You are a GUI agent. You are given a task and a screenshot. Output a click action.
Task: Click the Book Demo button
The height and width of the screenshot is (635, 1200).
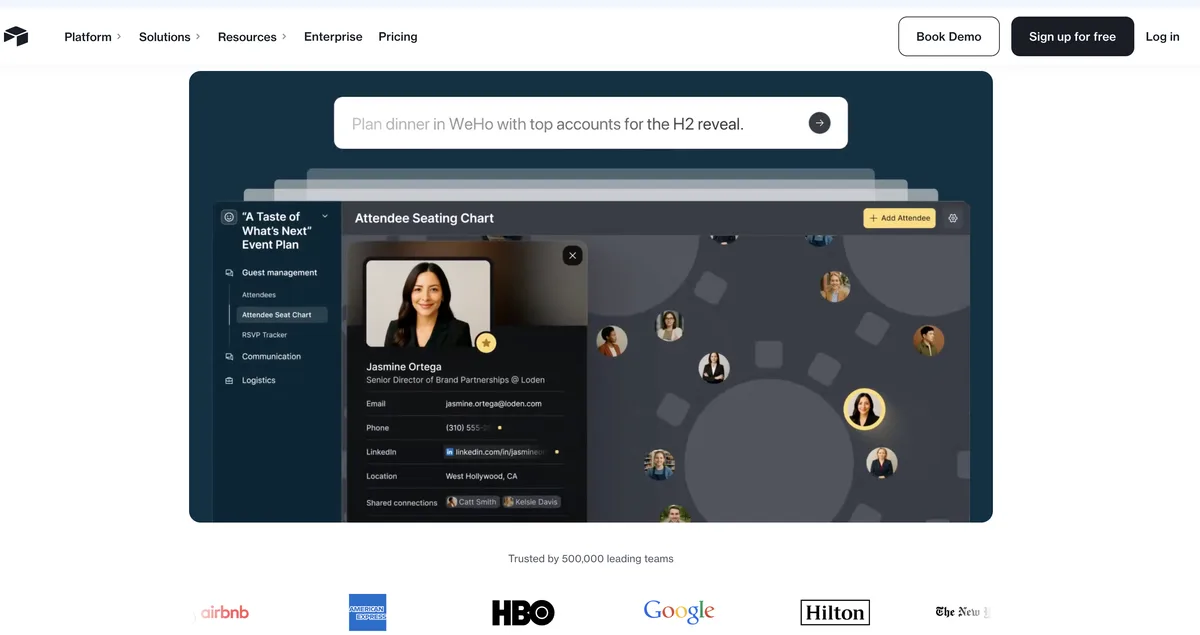pos(949,36)
